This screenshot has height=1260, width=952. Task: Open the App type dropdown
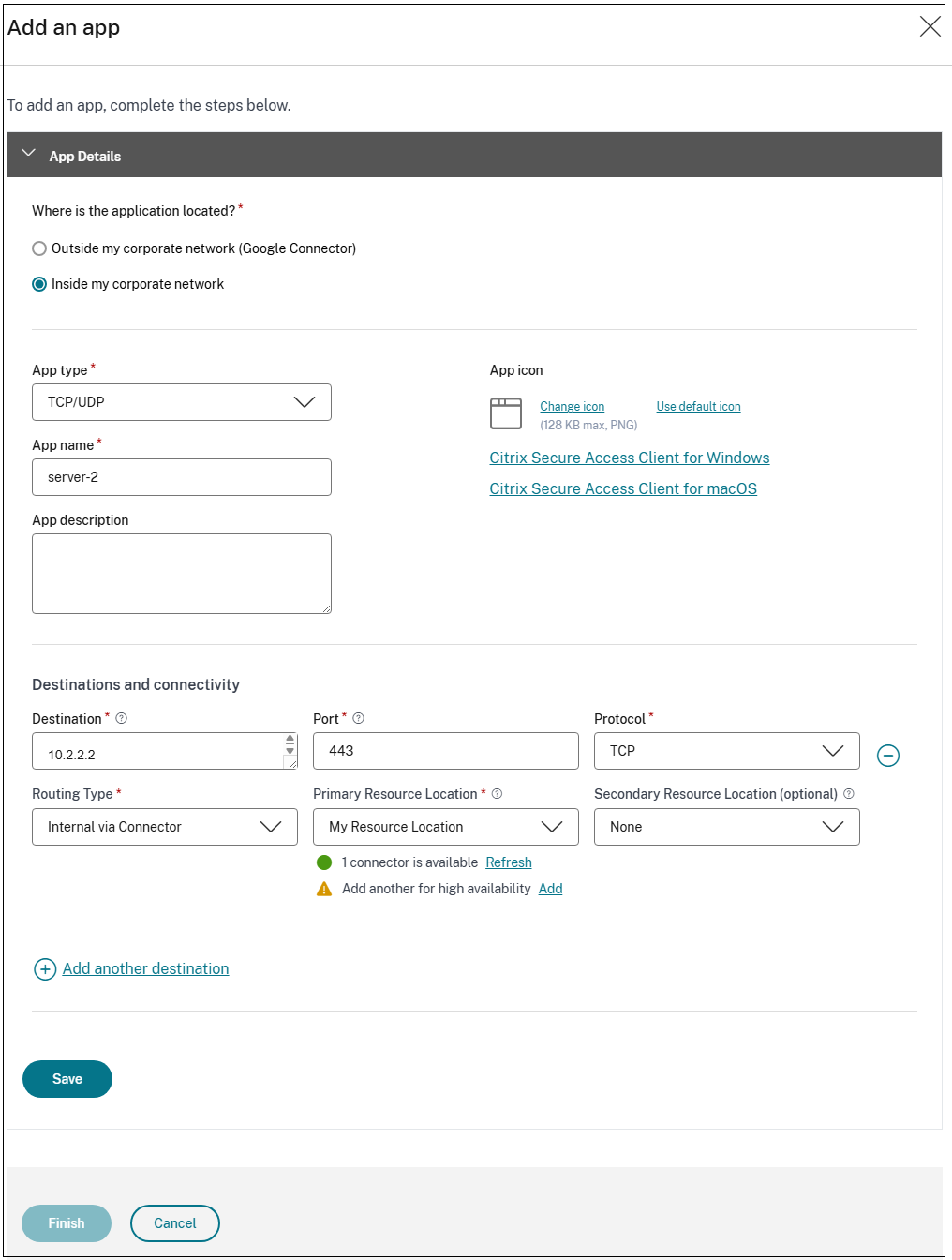pyautogui.click(x=182, y=402)
